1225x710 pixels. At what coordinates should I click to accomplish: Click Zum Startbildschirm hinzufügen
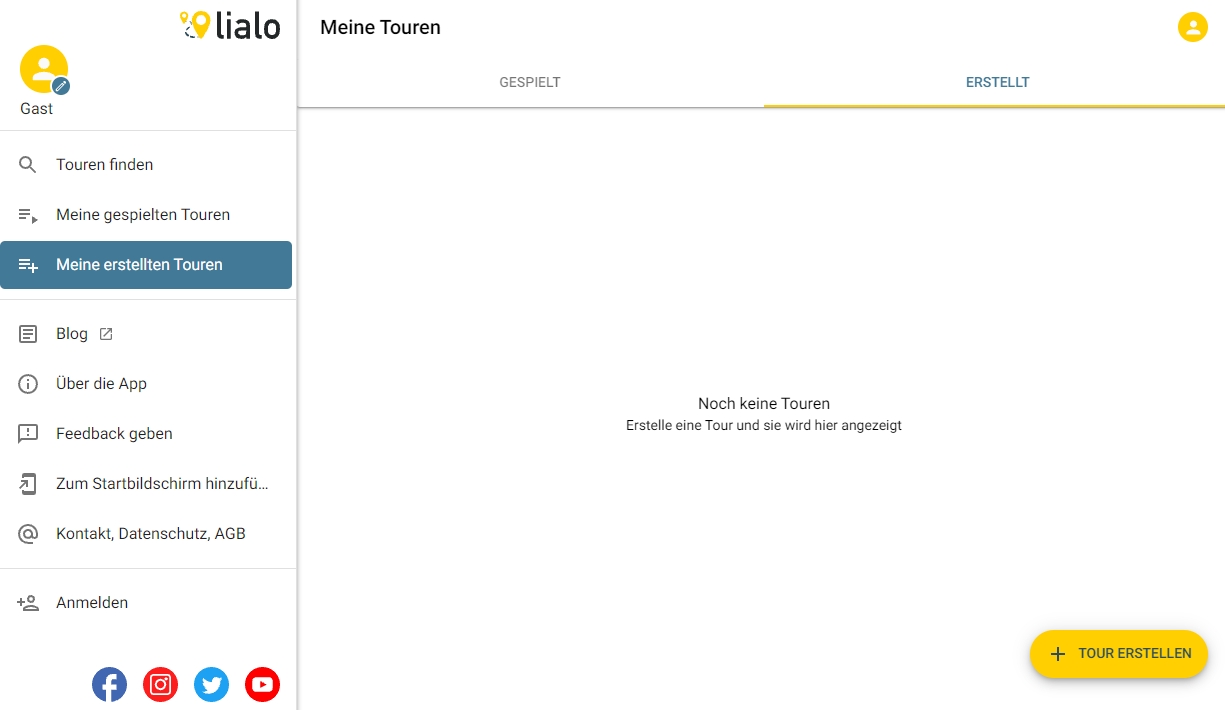pos(162,484)
